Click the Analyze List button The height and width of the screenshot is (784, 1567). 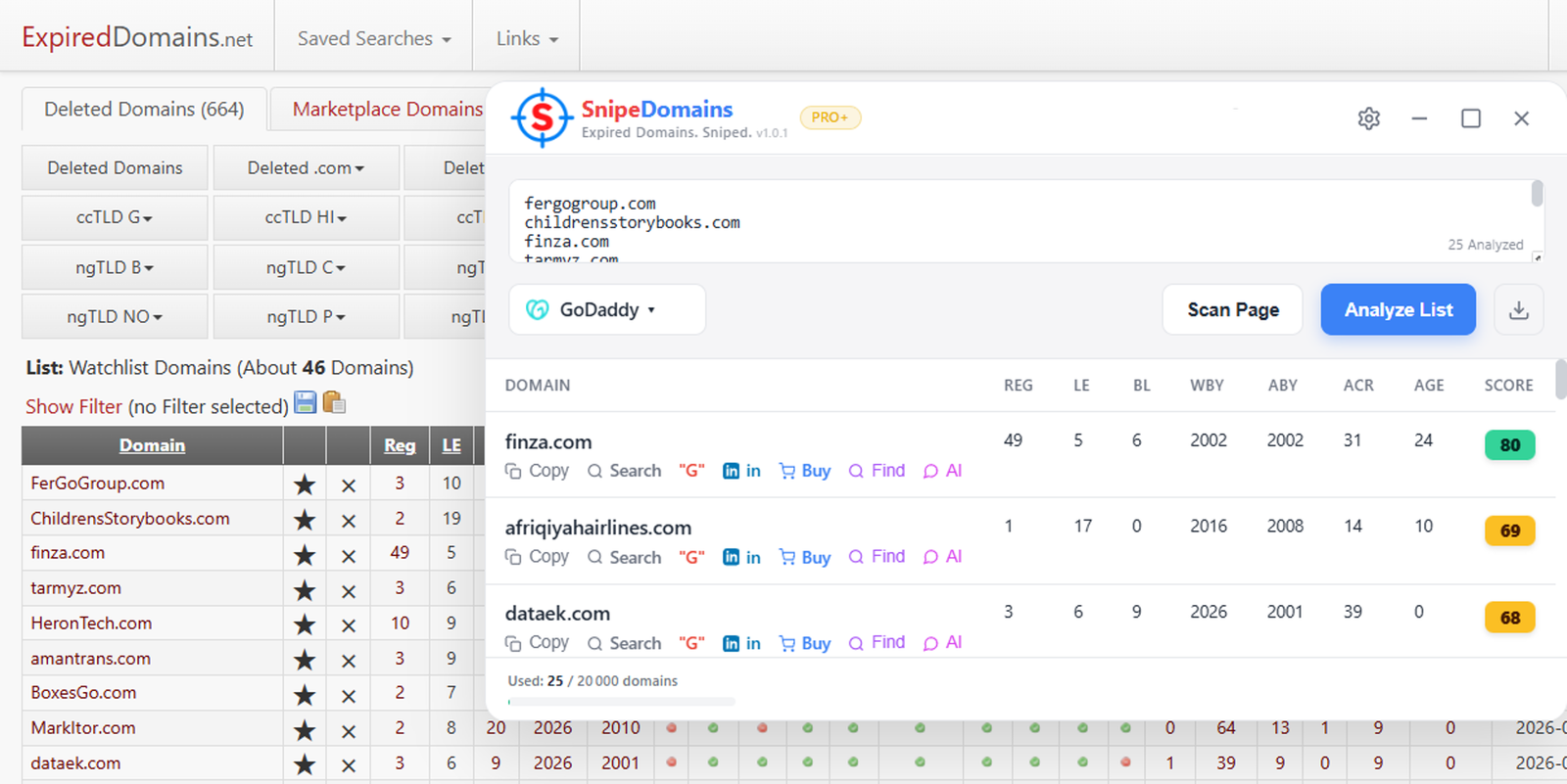tap(1399, 309)
